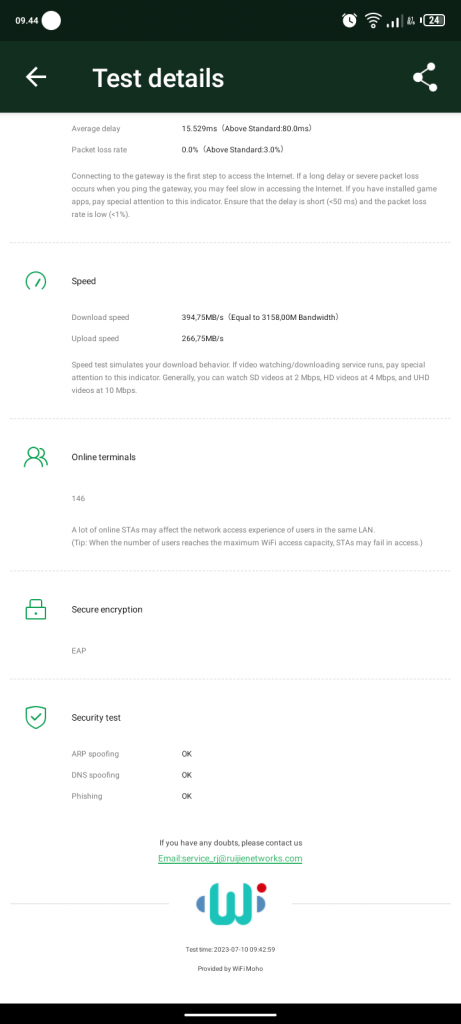Tap the ARP spoofing OK result
The width and height of the screenshot is (461, 1024).
[187, 754]
